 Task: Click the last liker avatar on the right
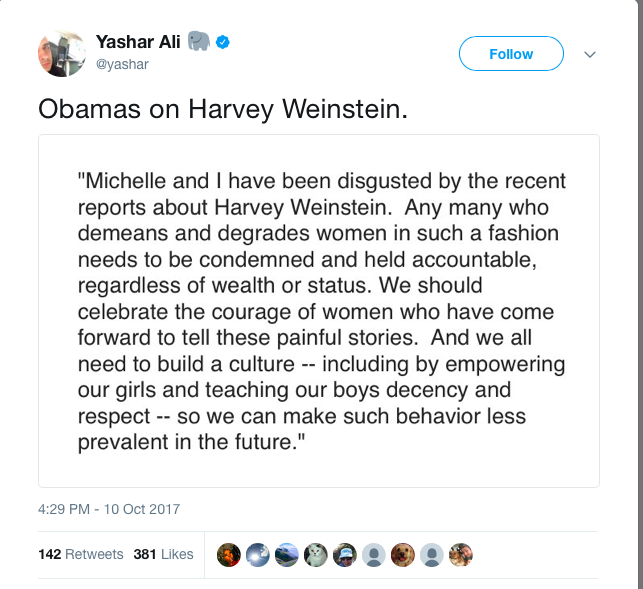(x=460, y=554)
